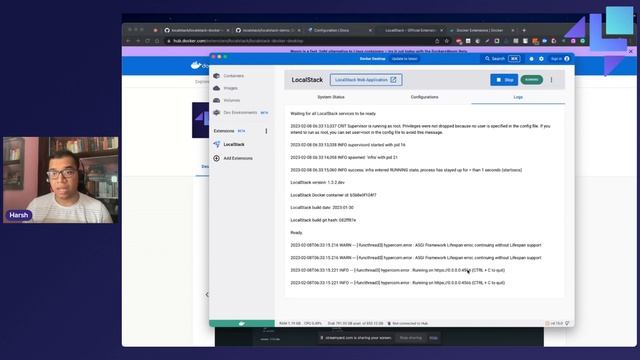Click the Docker container id log line

333,195
